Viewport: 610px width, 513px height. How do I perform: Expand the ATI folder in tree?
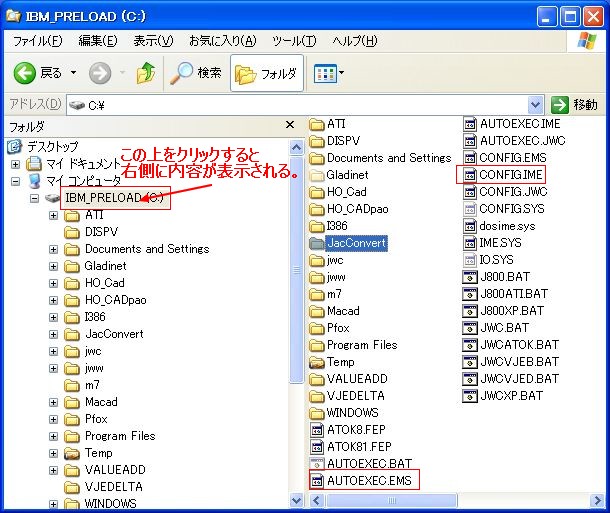point(53,215)
